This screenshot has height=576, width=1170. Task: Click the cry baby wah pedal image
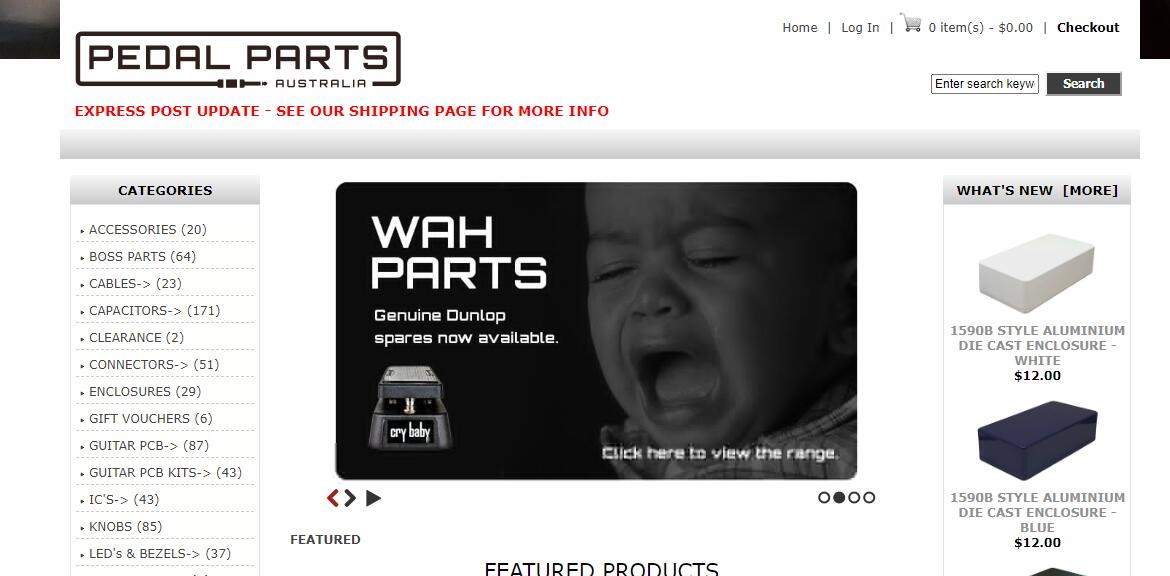[410, 407]
